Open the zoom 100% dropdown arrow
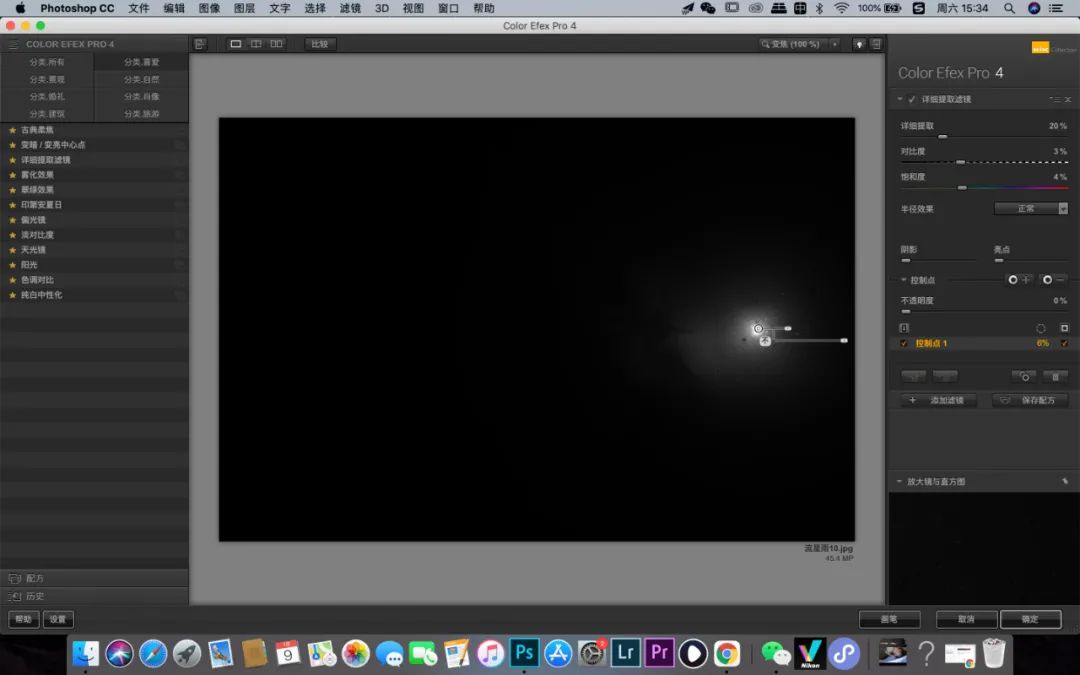This screenshot has height=675, width=1080. point(835,44)
